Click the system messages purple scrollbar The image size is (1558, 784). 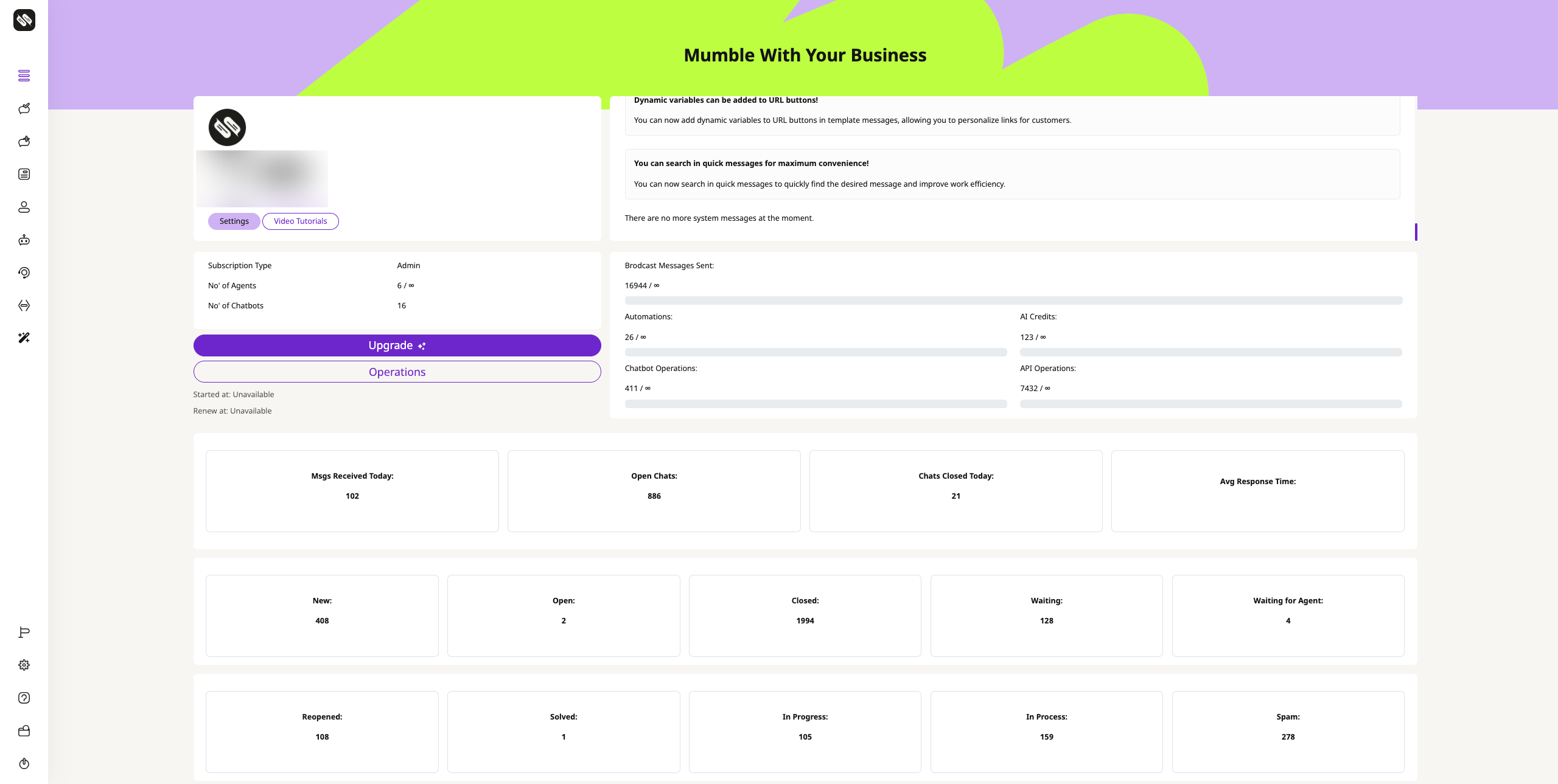click(x=1416, y=232)
